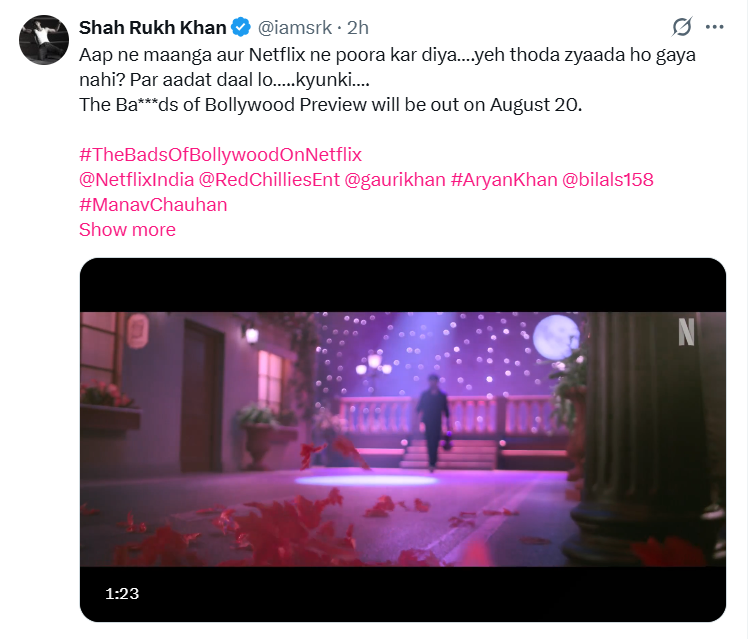Play the Netflix preview video
This screenshot has height=639, width=751.
[x=402, y=440]
